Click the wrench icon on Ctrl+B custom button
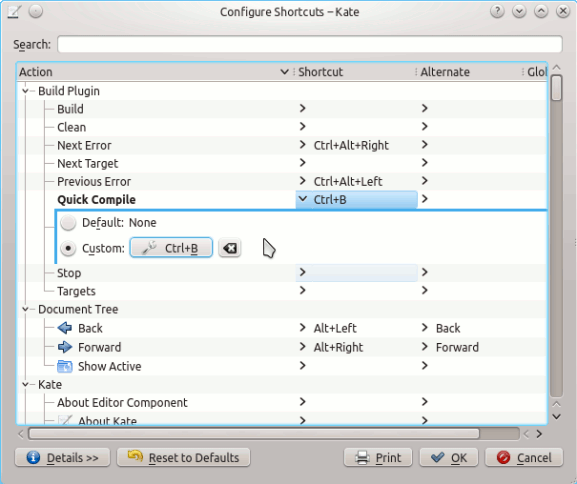This screenshot has width=577, height=484. click(149, 248)
